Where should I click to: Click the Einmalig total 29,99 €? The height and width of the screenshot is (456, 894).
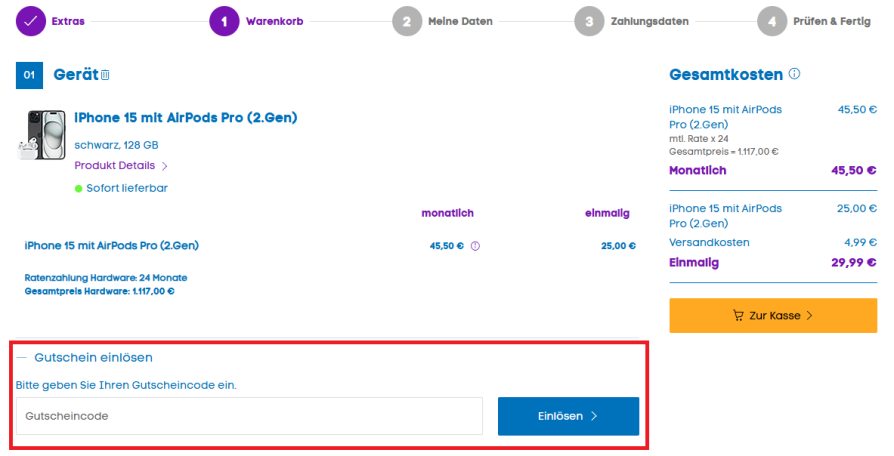pyautogui.click(x=854, y=263)
